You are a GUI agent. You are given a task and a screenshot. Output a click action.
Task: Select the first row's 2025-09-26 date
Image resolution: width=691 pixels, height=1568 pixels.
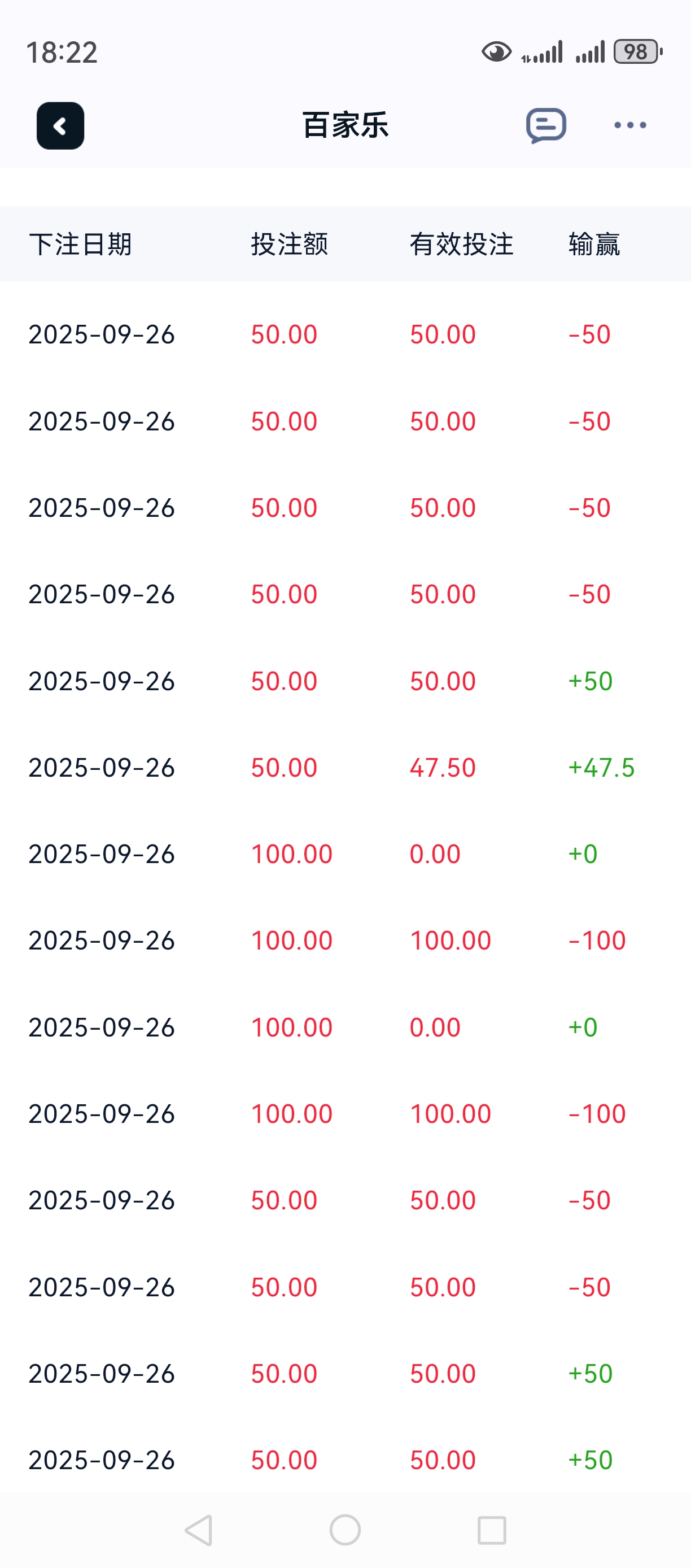[x=102, y=335]
